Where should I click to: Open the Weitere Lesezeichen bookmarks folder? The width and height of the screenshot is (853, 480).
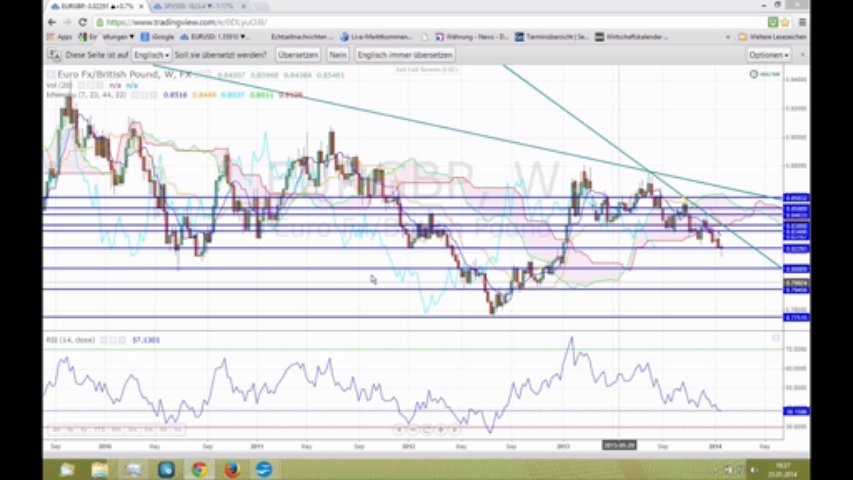(772, 37)
